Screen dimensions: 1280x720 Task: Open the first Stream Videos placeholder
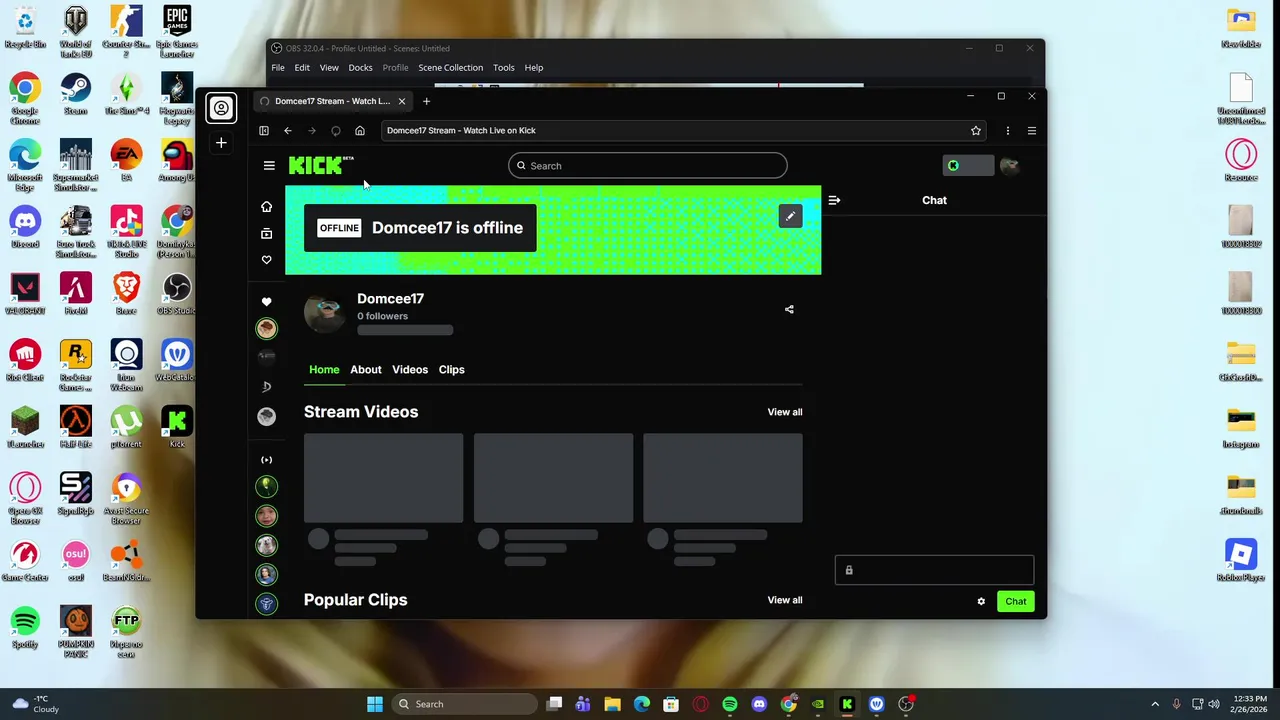pyautogui.click(x=384, y=478)
